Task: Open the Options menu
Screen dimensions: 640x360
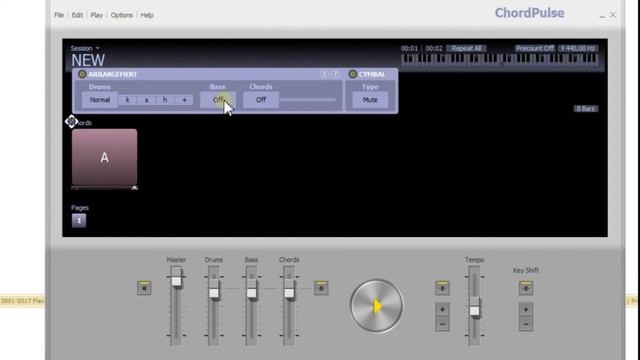Action: pos(122,15)
